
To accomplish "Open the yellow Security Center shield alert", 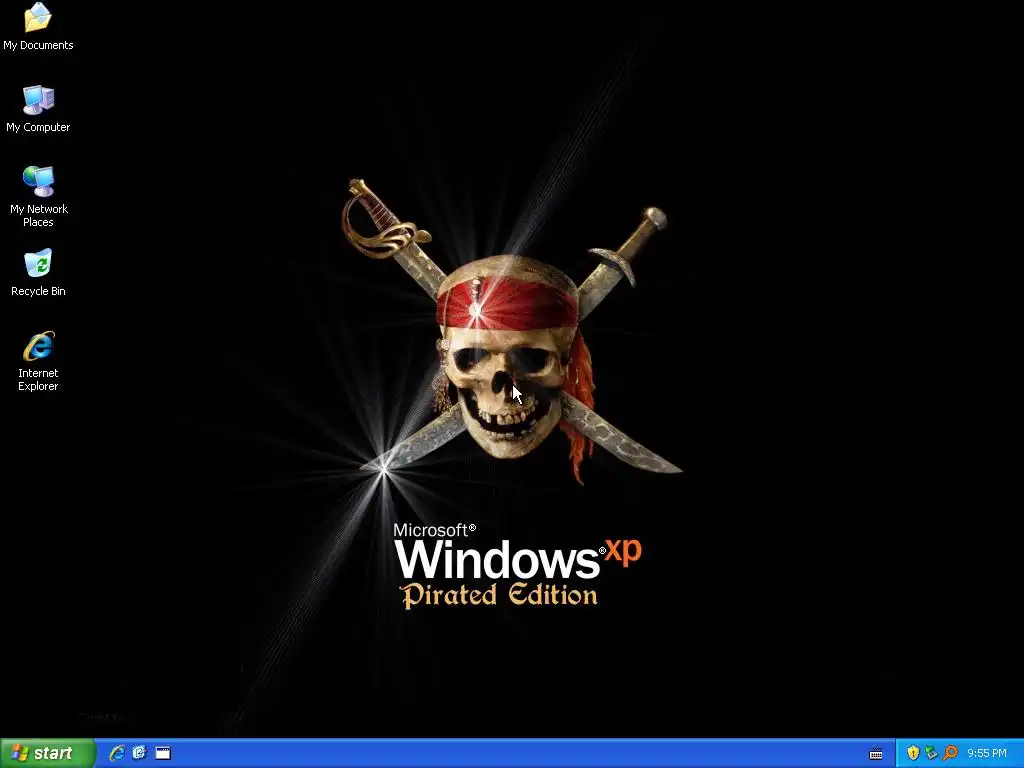I will (913, 753).
